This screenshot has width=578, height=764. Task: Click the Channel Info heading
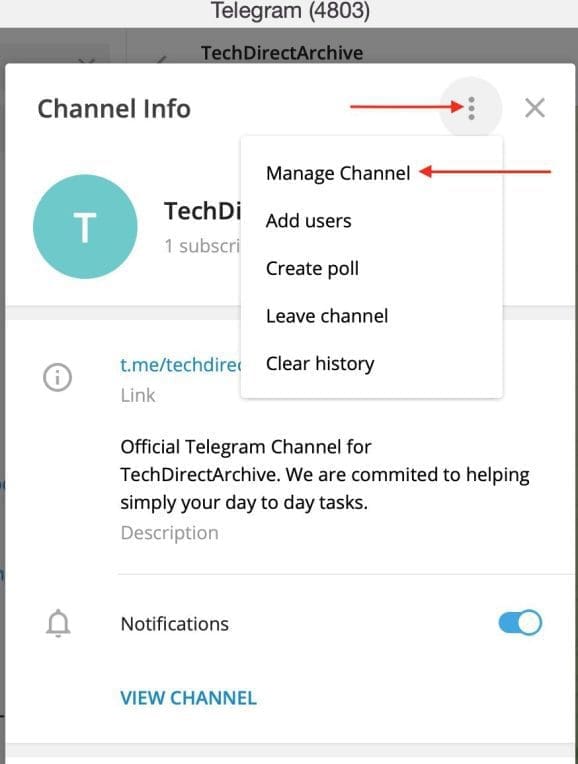pyautogui.click(x=114, y=109)
